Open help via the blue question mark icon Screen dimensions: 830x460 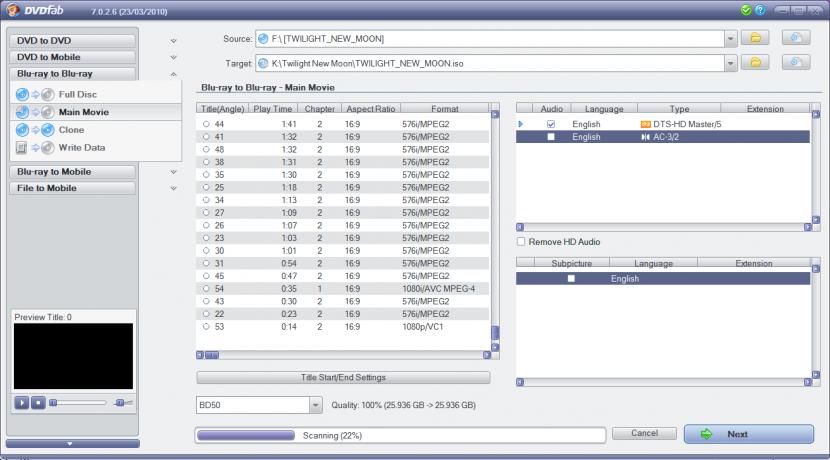760,10
